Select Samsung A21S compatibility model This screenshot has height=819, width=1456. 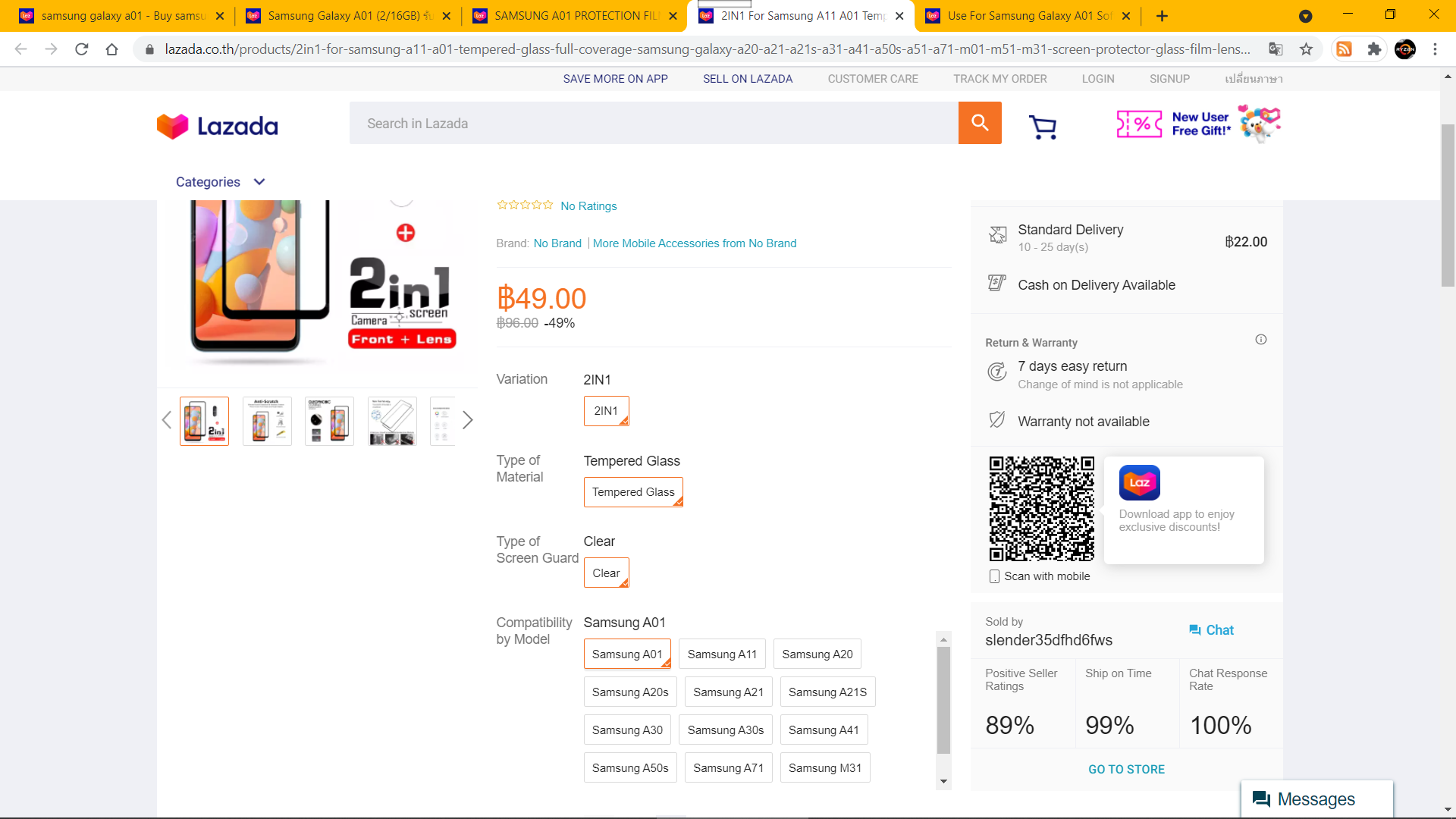pos(827,692)
